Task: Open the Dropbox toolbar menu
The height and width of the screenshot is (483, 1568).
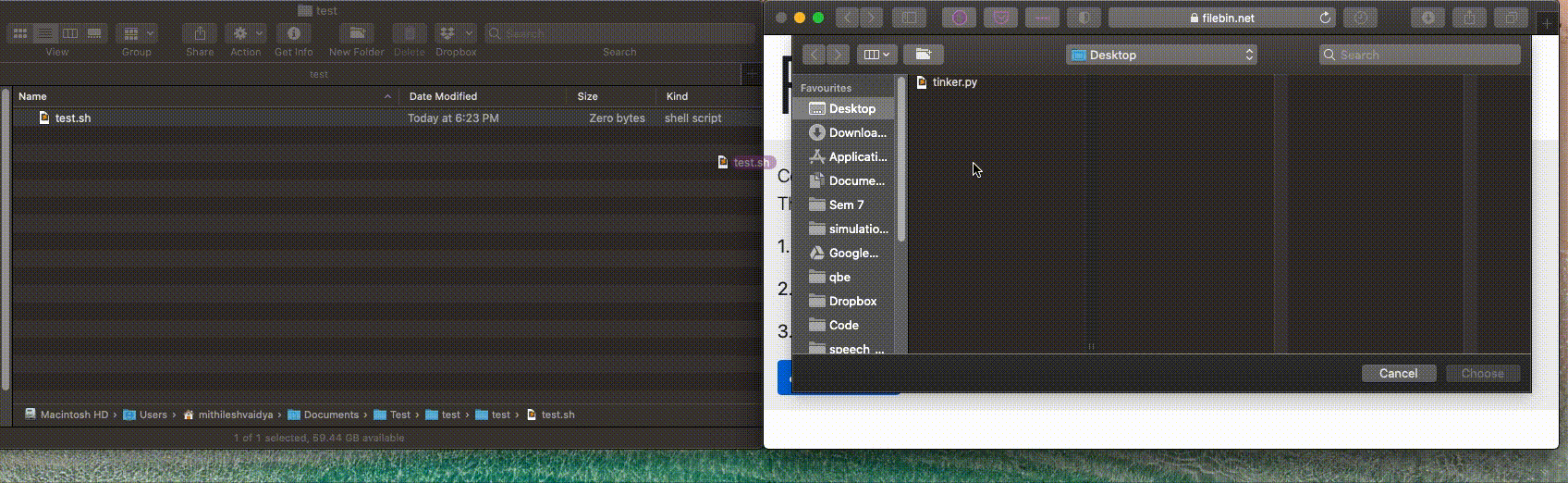Action: pyautogui.click(x=456, y=33)
